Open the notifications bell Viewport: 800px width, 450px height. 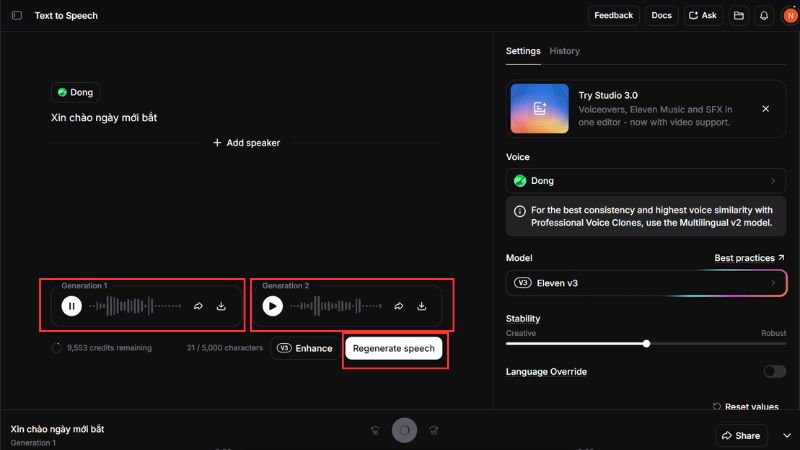point(764,16)
